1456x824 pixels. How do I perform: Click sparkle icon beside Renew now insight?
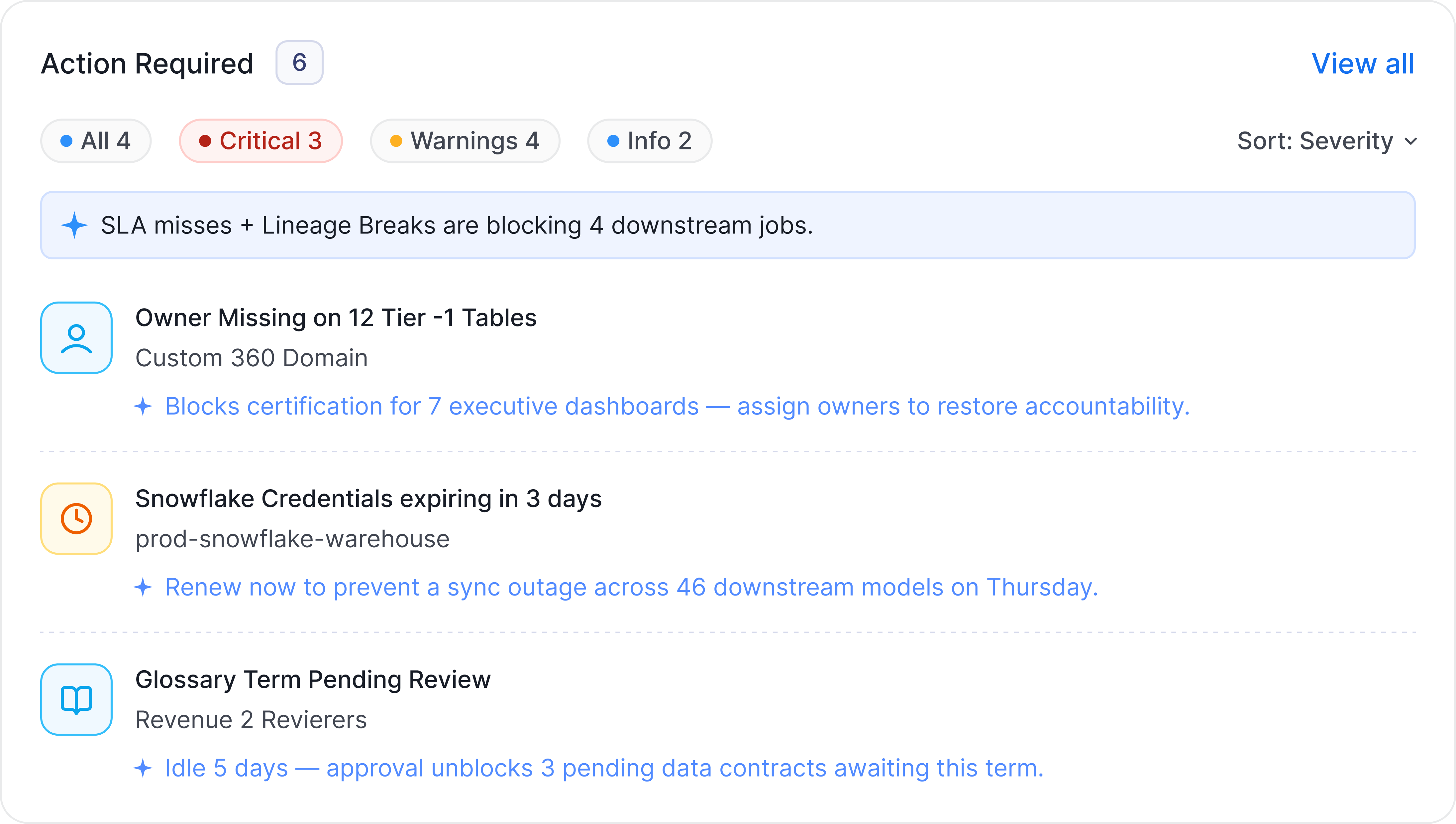tap(143, 587)
